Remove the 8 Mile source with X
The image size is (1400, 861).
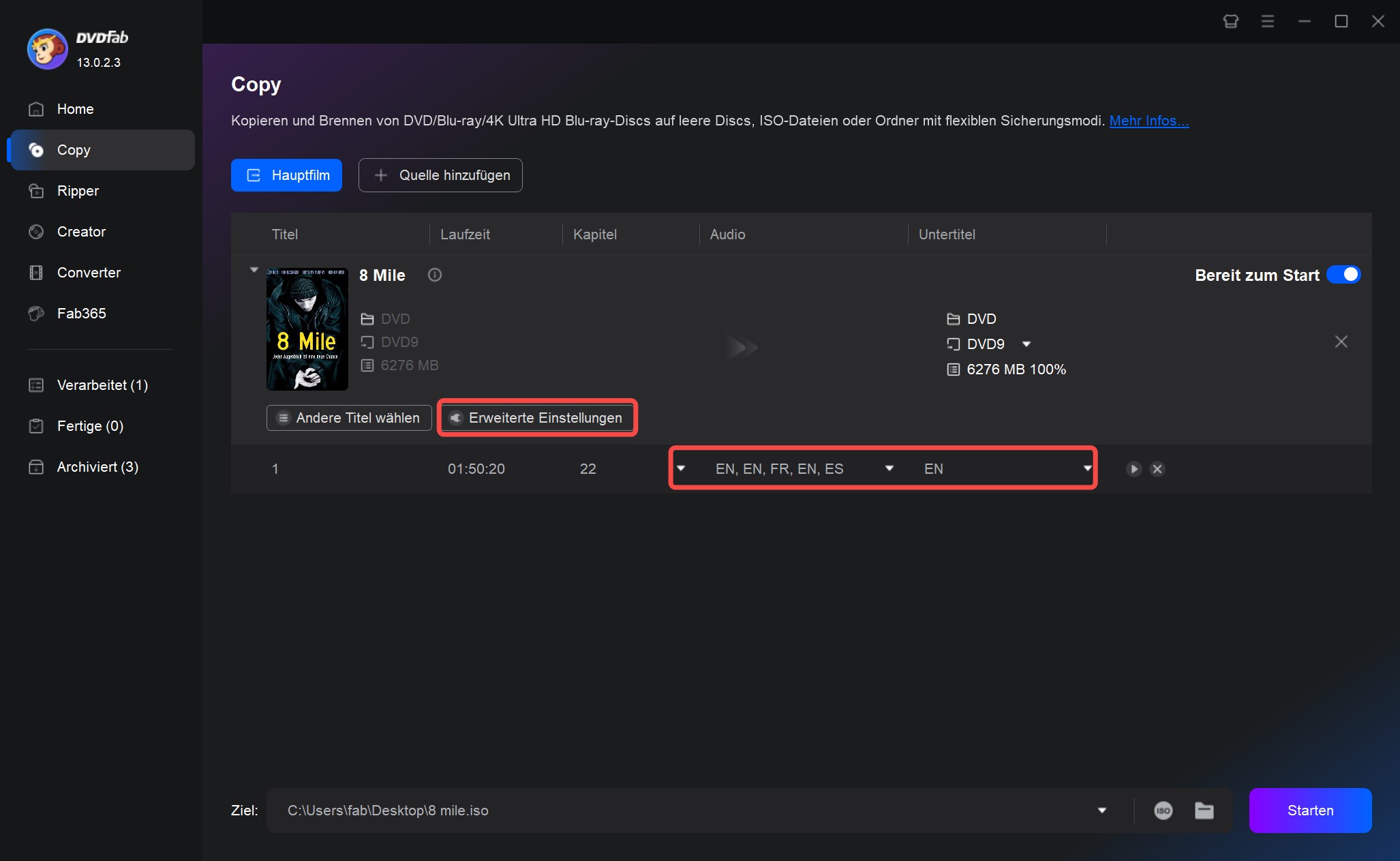[1341, 342]
